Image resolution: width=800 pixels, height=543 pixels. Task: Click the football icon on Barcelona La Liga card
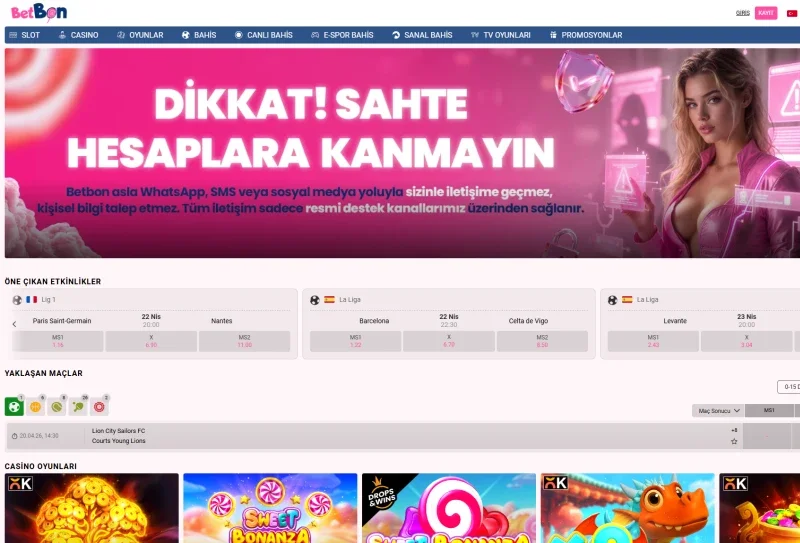click(315, 300)
